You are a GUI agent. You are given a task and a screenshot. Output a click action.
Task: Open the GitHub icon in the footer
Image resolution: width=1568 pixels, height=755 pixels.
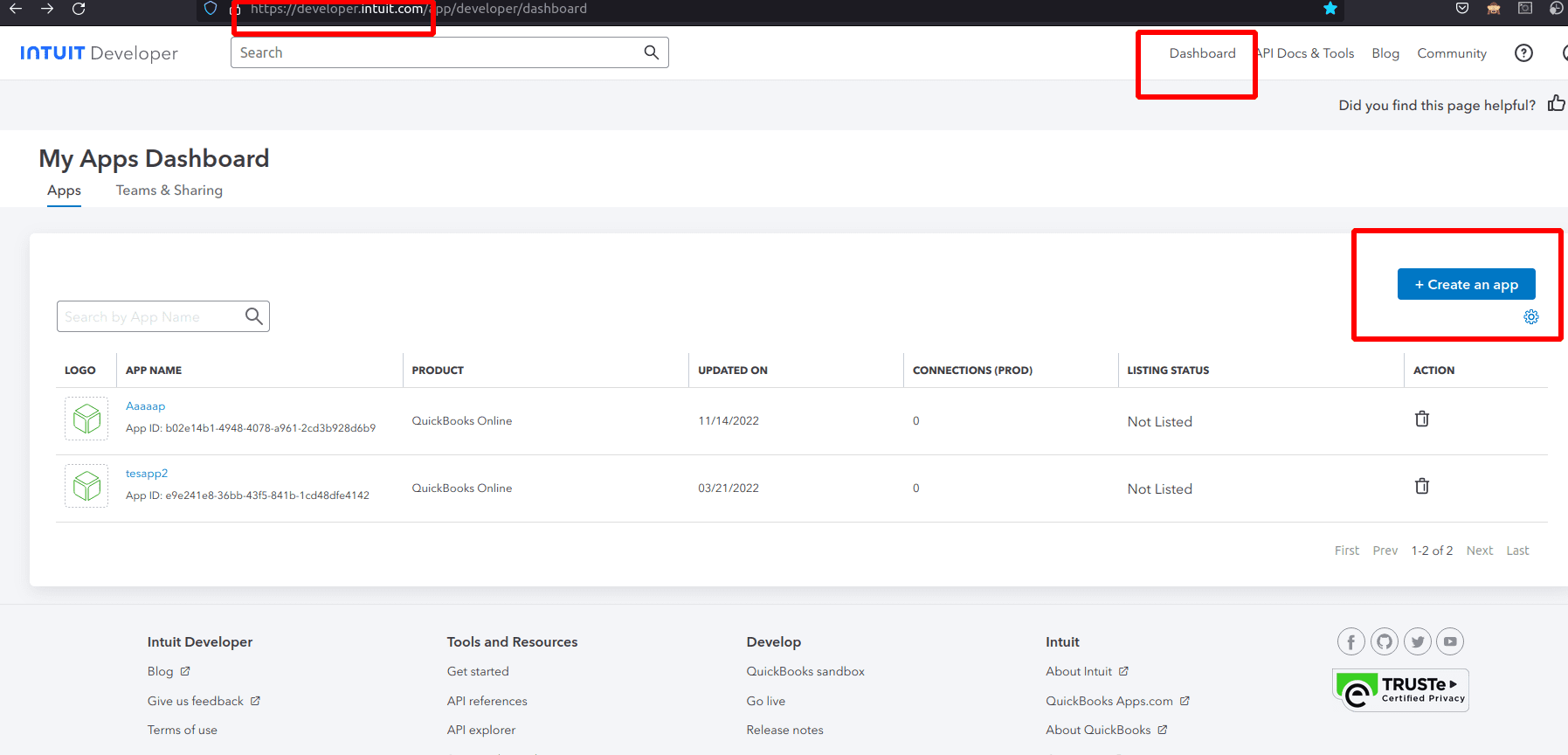[1385, 642]
